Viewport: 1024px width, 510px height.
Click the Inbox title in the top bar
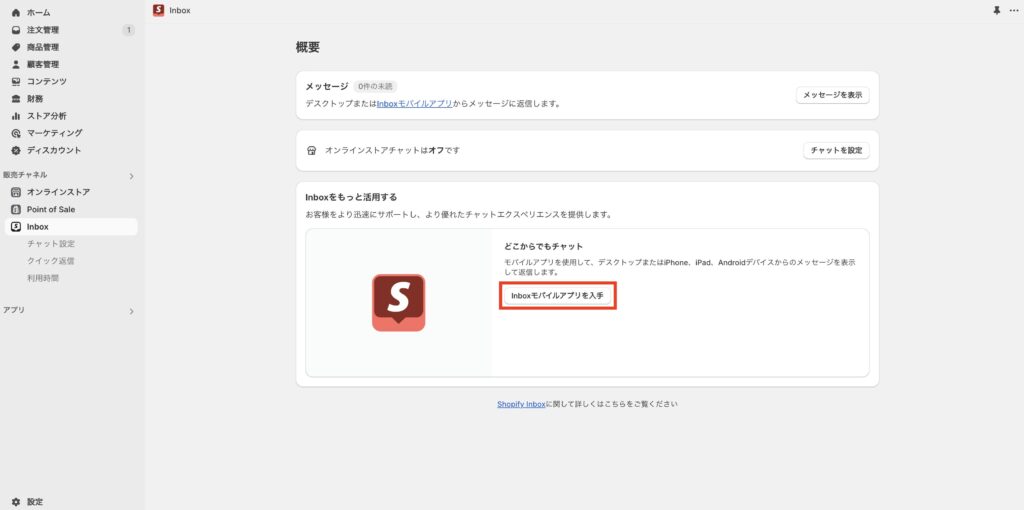coord(180,10)
